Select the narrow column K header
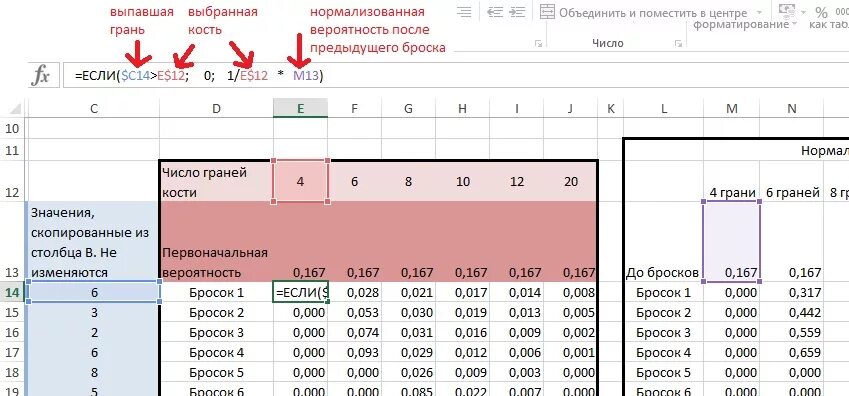This screenshot has width=849, height=396. pyautogui.click(x=611, y=108)
